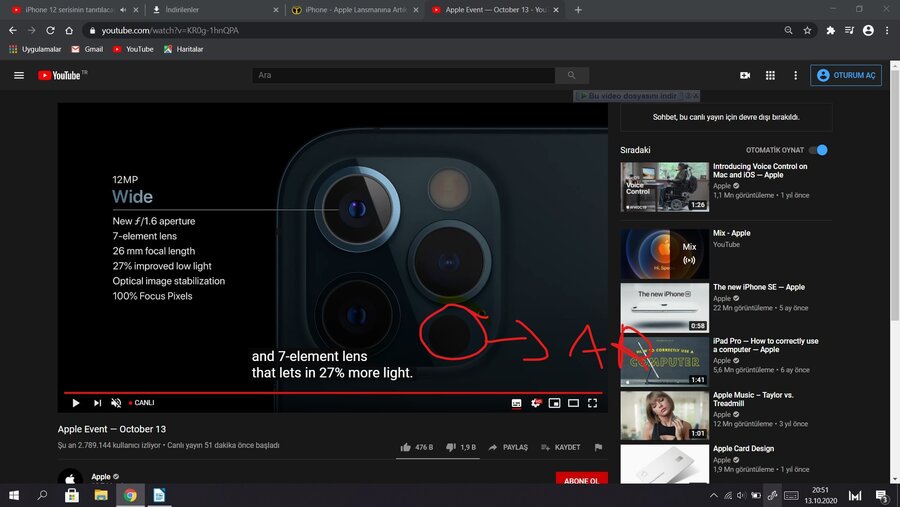900x507 pixels.
Task: Turn off the OTOMATİK OYNAT autoplay switch
Action: point(818,150)
